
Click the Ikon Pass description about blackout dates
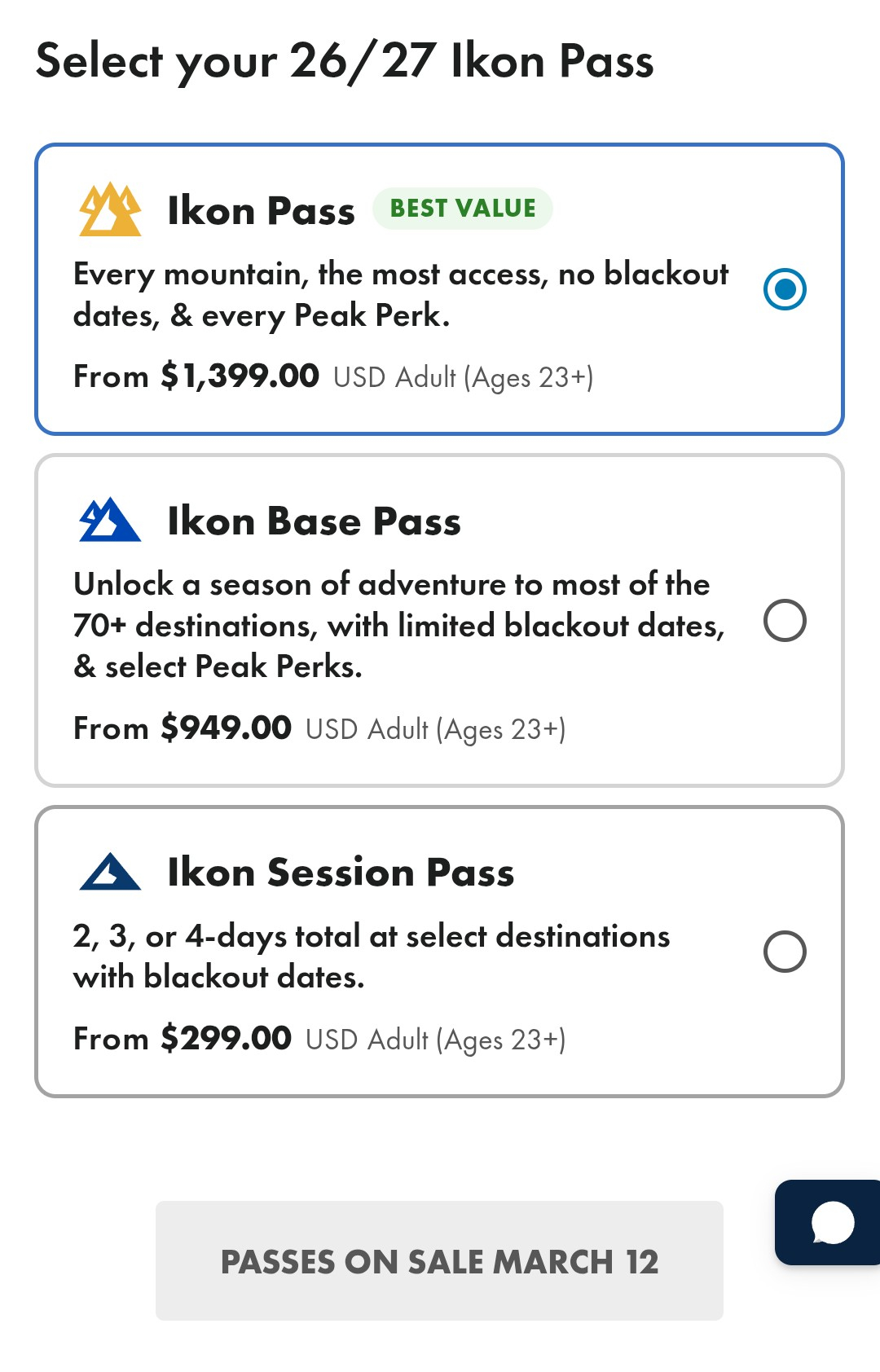click(401, 295)
